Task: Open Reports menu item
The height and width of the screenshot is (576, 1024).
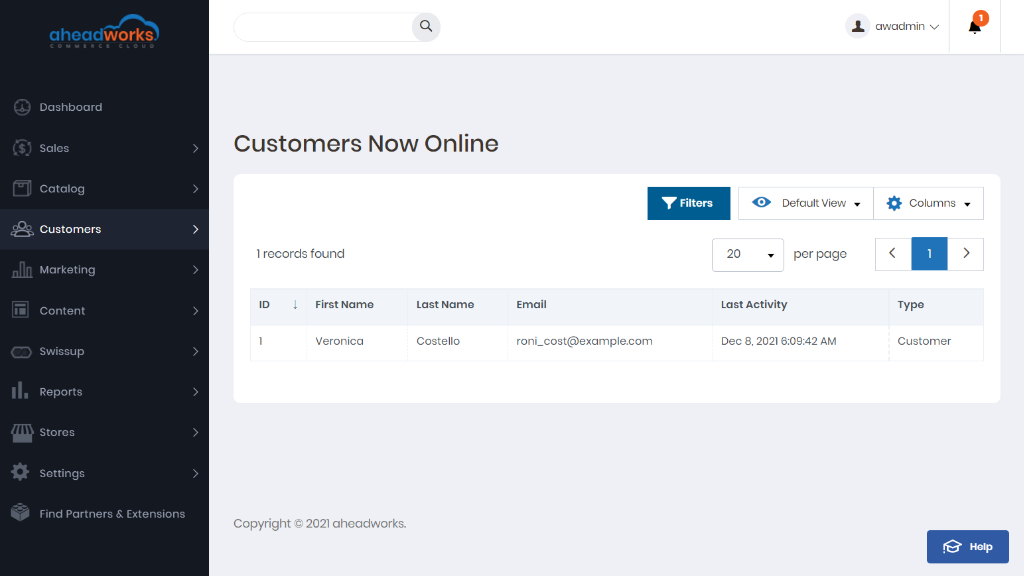Action: click(x=104, y=392)
